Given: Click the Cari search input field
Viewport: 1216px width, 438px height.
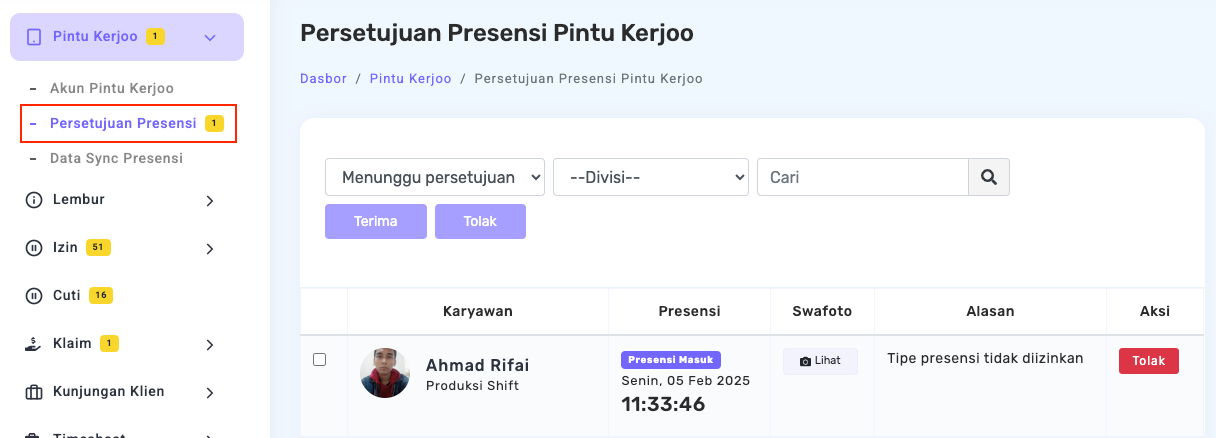Looking at the screenshot, I should [862, 177].
